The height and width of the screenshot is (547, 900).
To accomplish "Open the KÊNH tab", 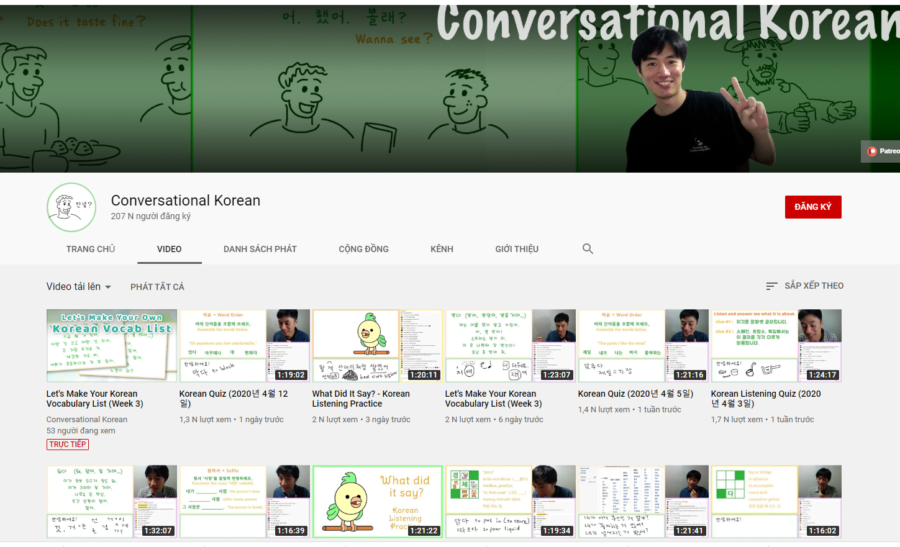I will tap(442, 249).
